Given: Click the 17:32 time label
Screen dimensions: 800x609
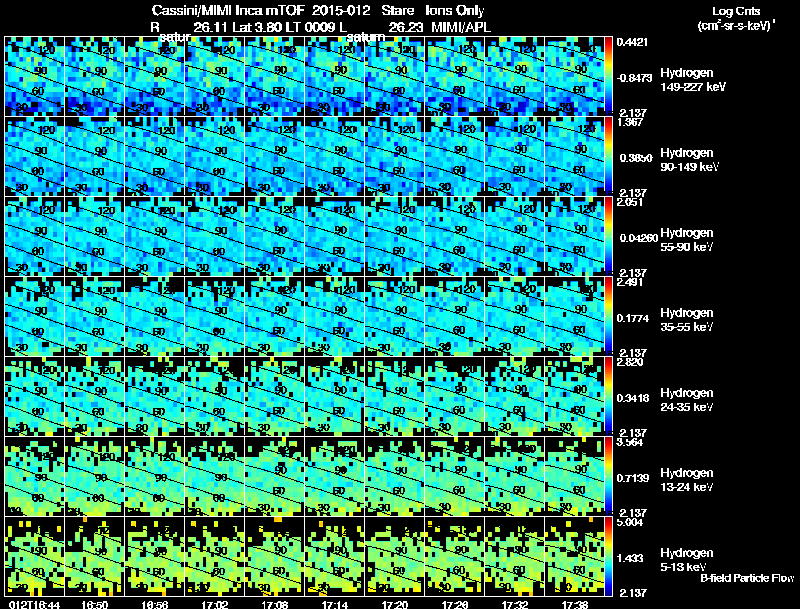Looking at the screenshot, I should (515, 605).
